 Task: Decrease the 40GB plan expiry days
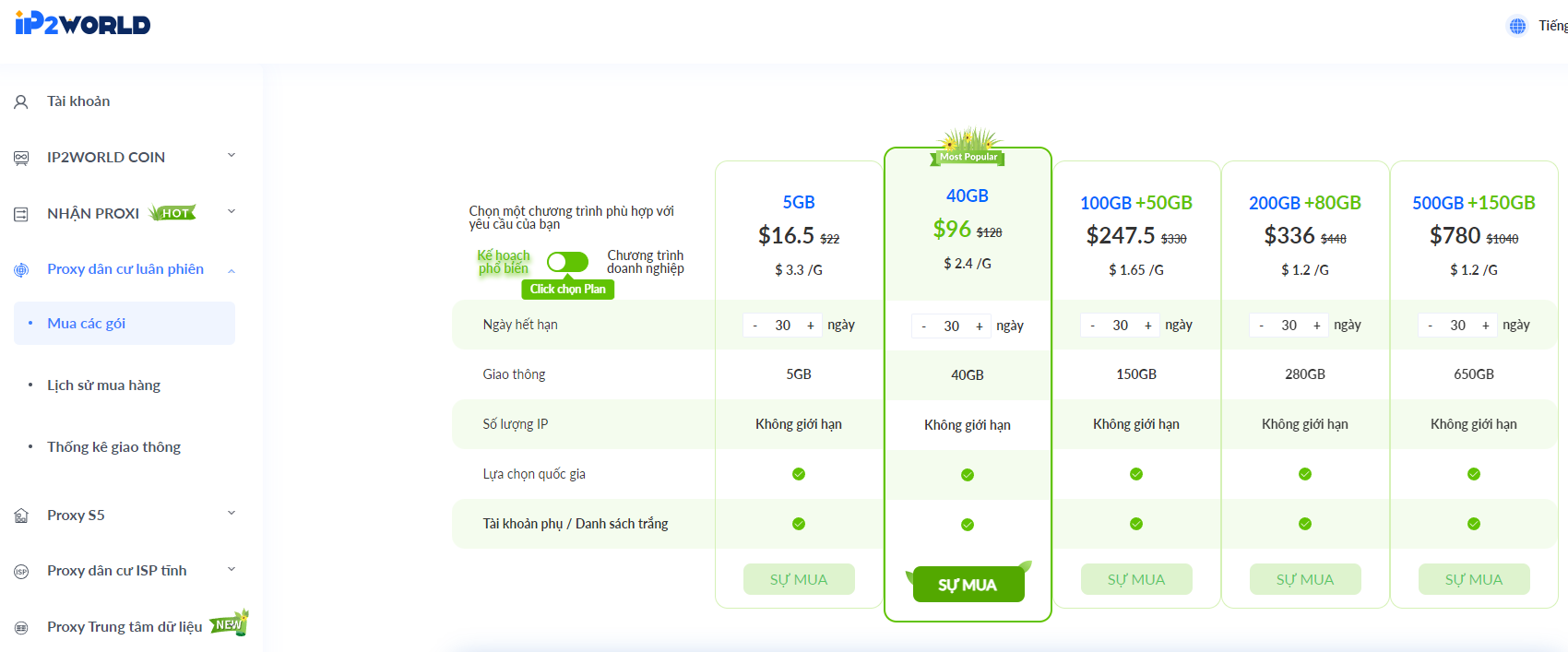tap(924, 326)
